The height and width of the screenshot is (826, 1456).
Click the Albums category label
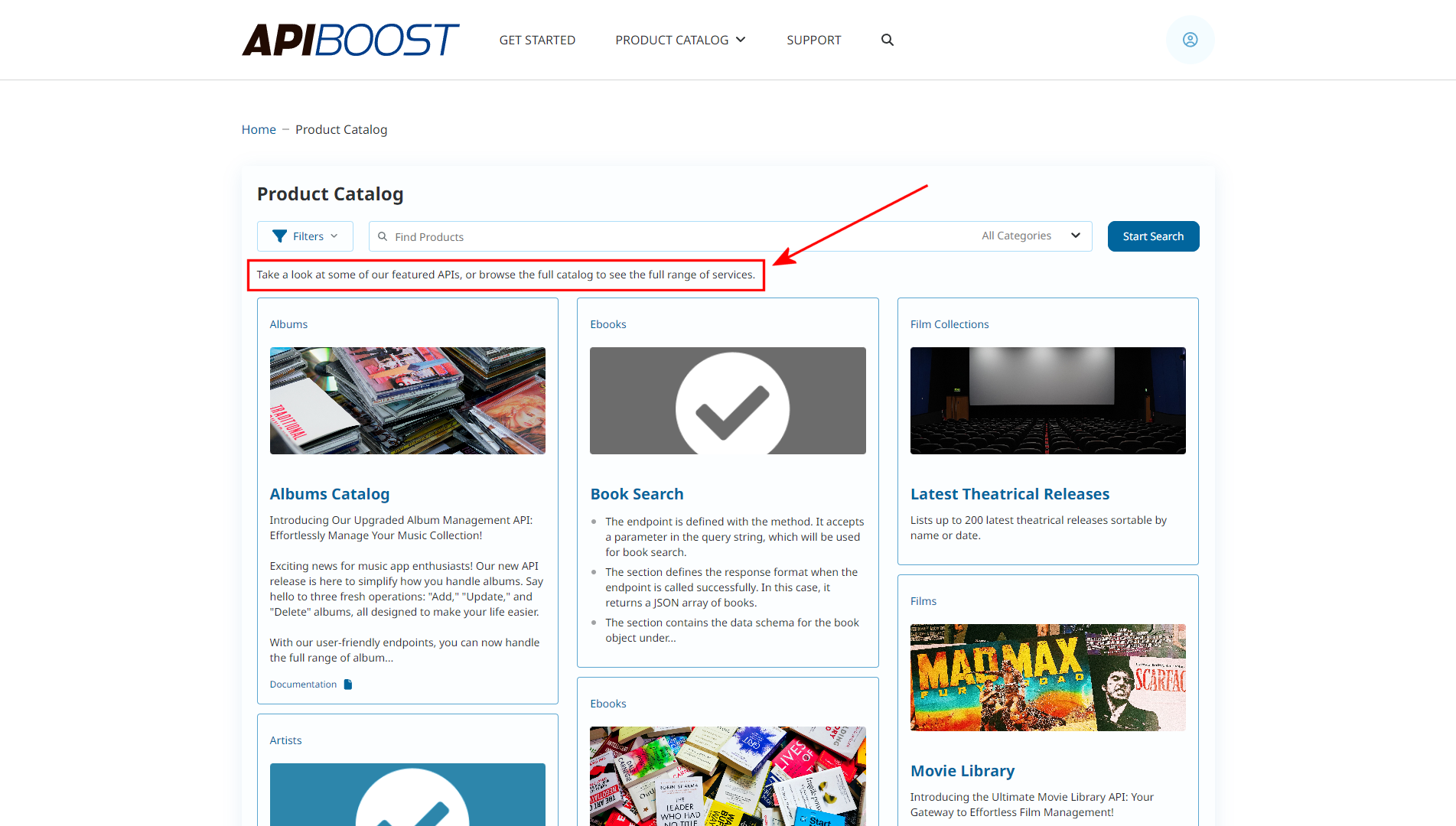288,324
